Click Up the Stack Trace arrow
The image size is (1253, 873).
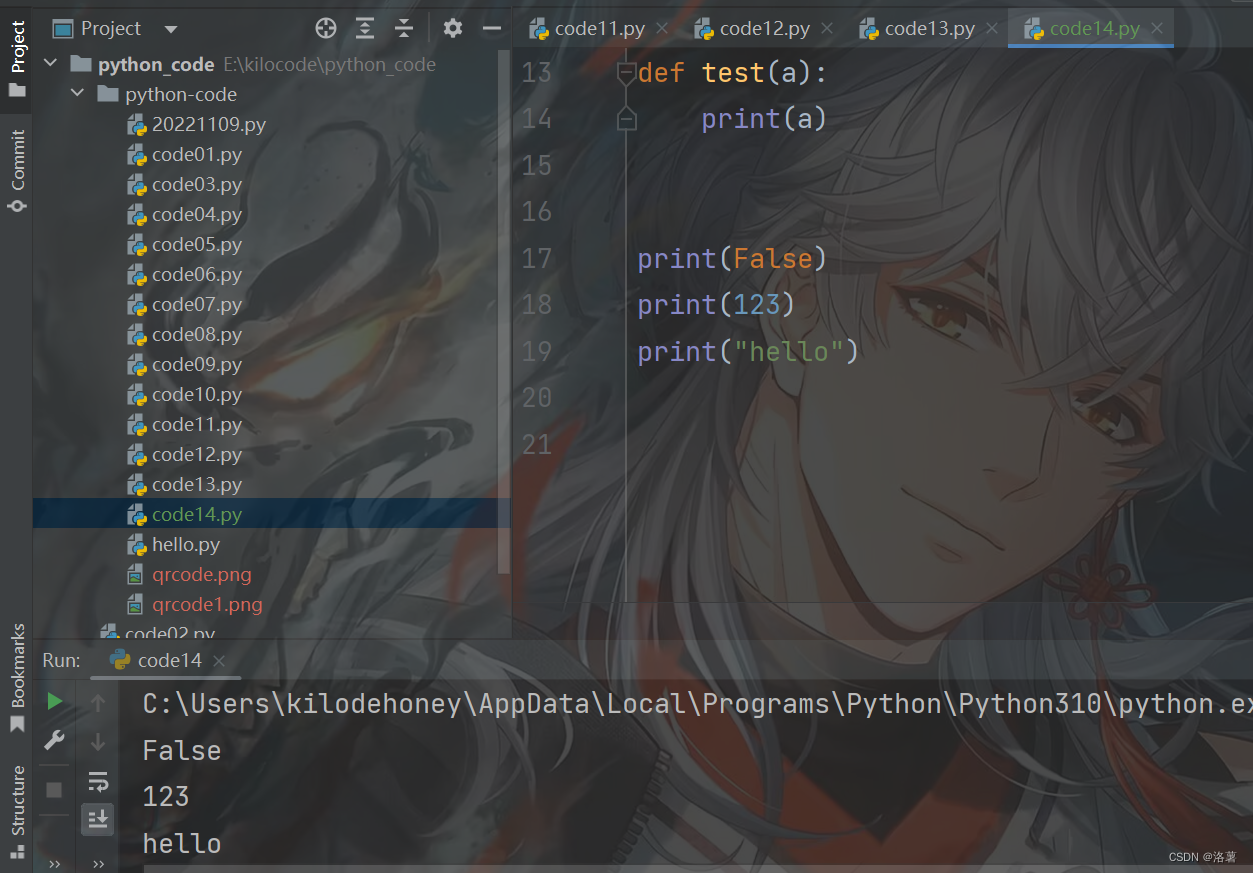point(98,703)
